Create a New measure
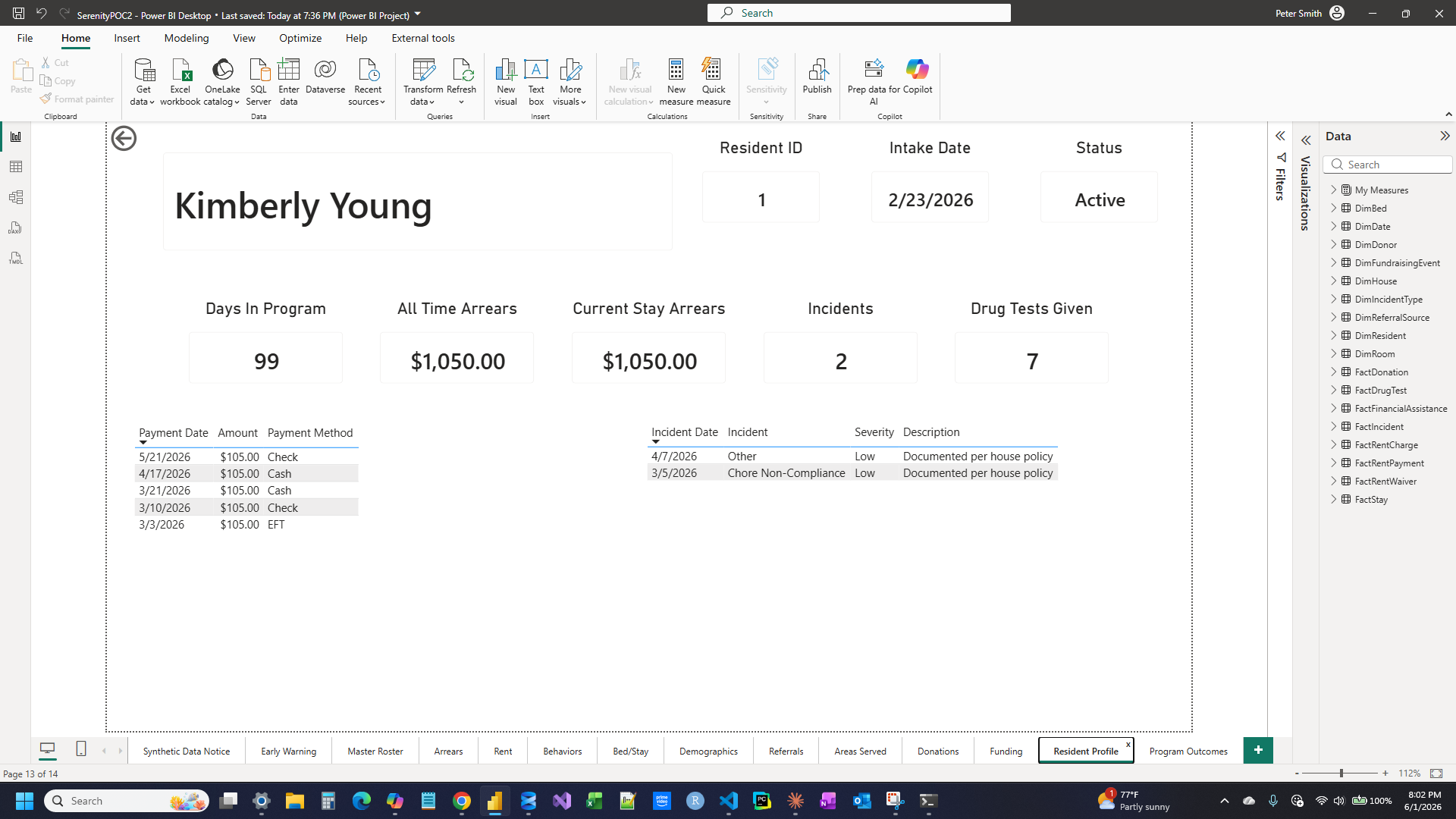This screenshot has width=1456, height=819. click(x=676, y=82)
